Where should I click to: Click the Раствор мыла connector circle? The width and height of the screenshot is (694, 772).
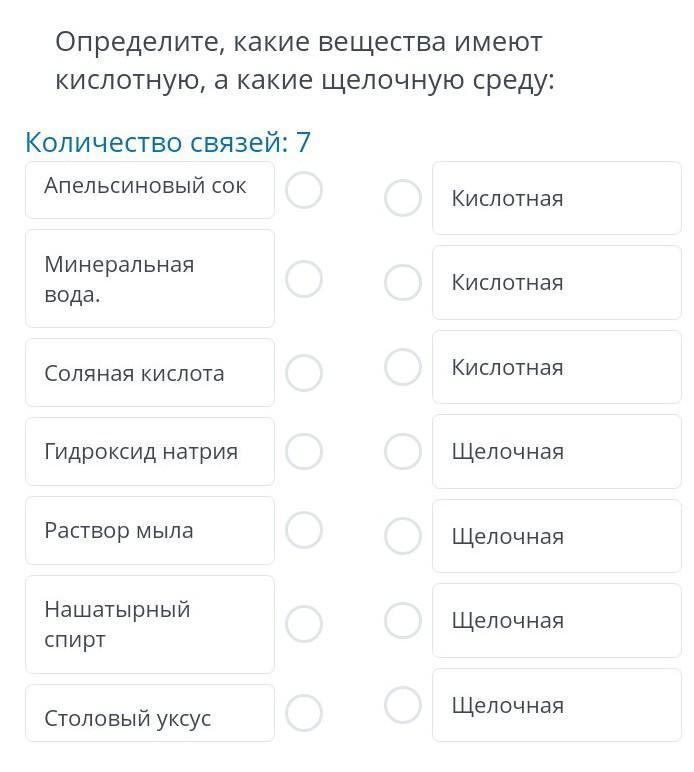[304, 530]
